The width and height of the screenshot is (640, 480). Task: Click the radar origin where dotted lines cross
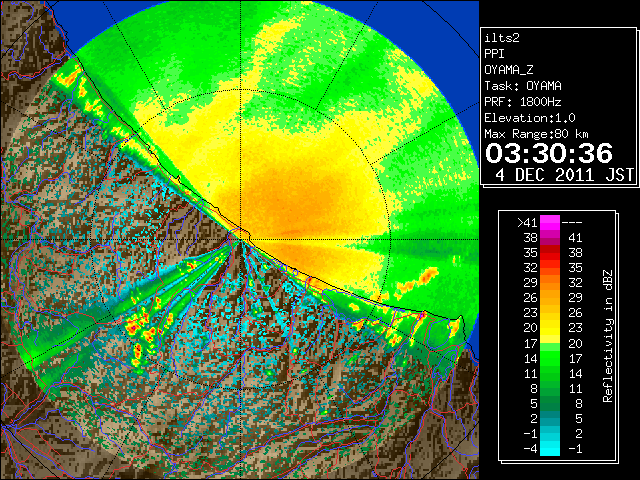coord(241,240)
